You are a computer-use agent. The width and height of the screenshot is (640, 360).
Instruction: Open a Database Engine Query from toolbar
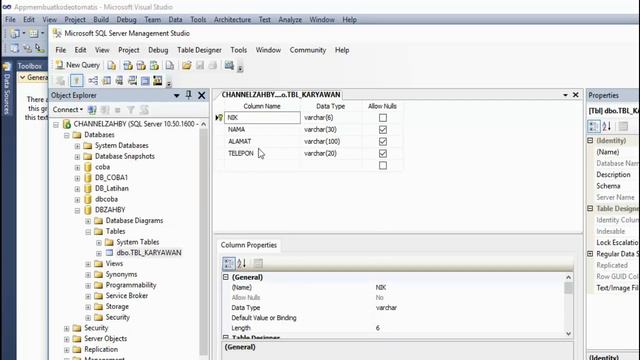[x=111, y=65]
